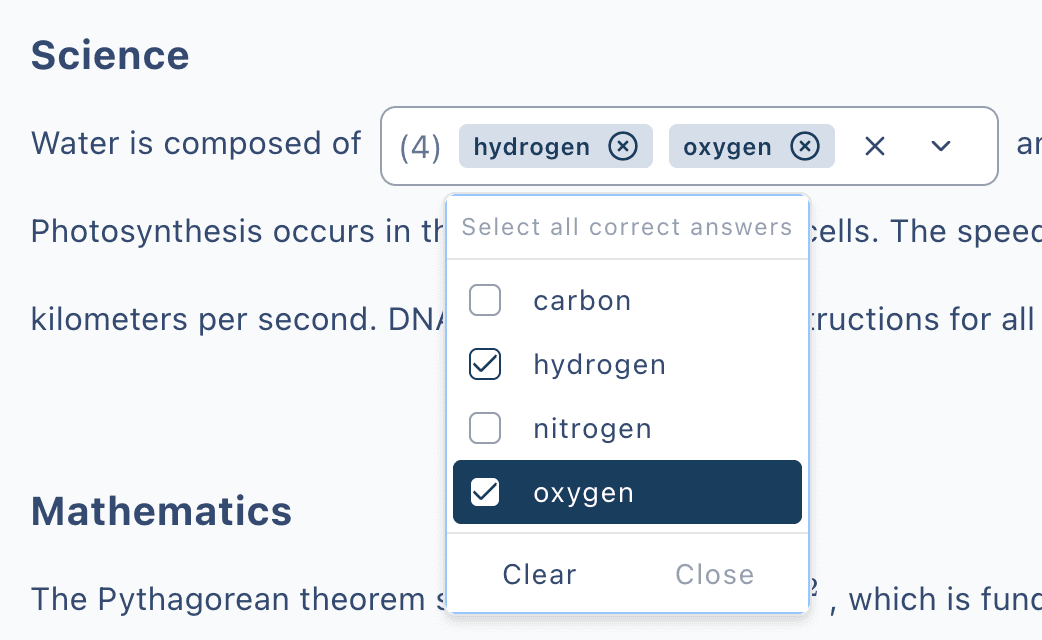Click the (4) answer counter
This screenshot has height=640, width=1042.
pyautogui.click(x=420, y=146)
